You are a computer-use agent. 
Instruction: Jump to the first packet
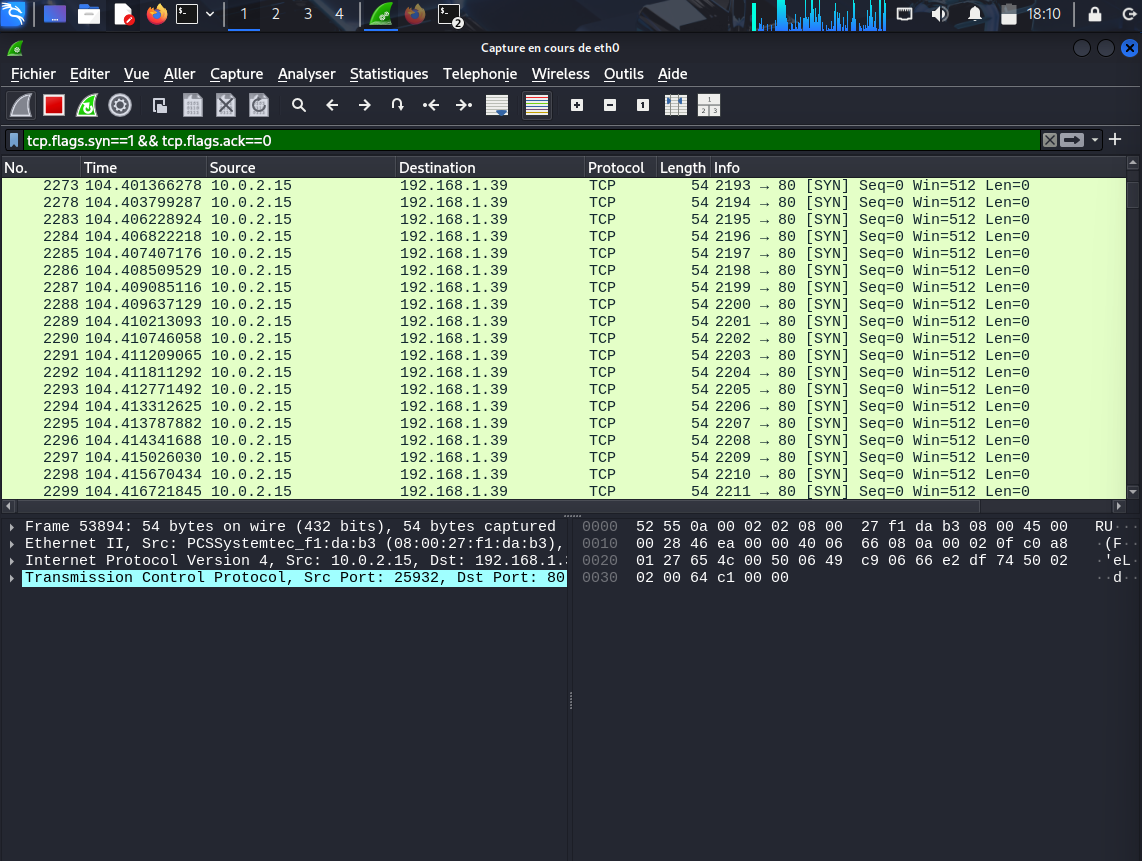click(x=431, y=105)
